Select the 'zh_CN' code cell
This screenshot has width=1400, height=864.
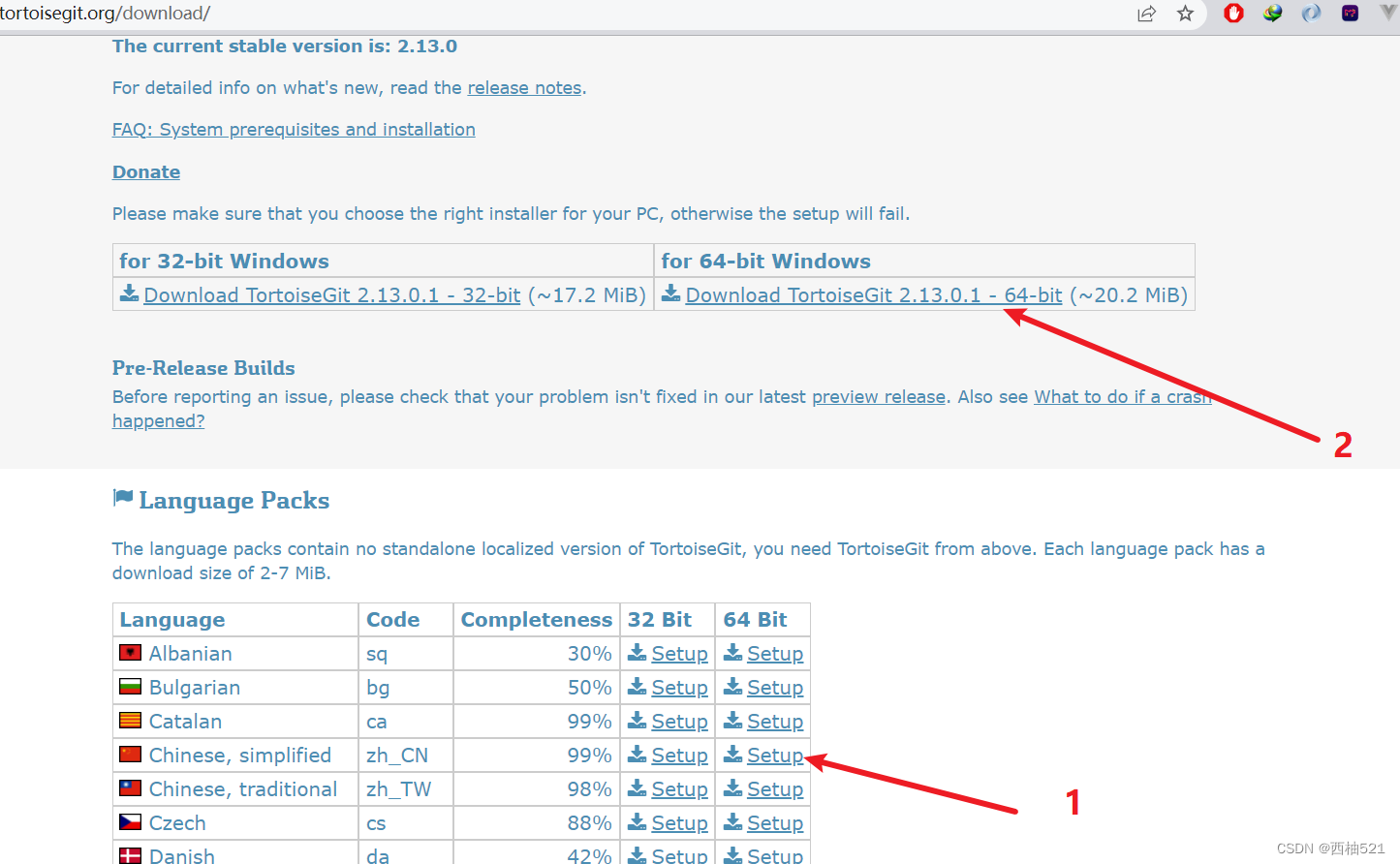406,756
